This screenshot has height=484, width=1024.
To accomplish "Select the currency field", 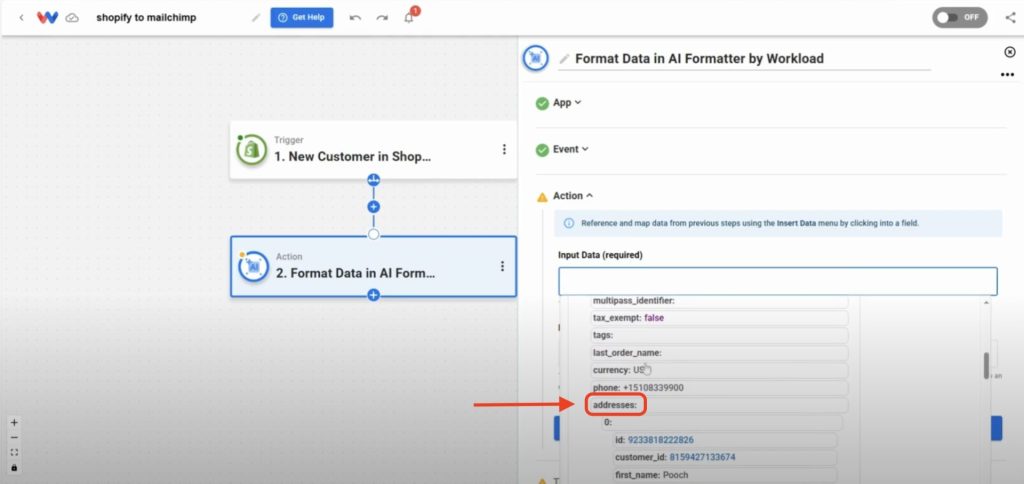I will (x=718, y=370).
